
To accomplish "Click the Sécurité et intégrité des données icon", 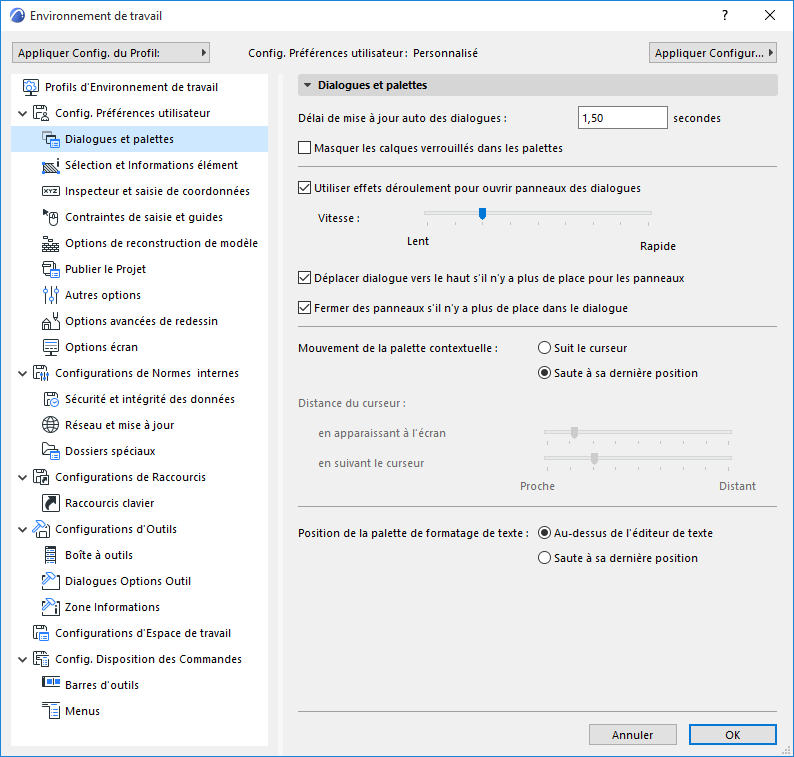I will 51,399.
